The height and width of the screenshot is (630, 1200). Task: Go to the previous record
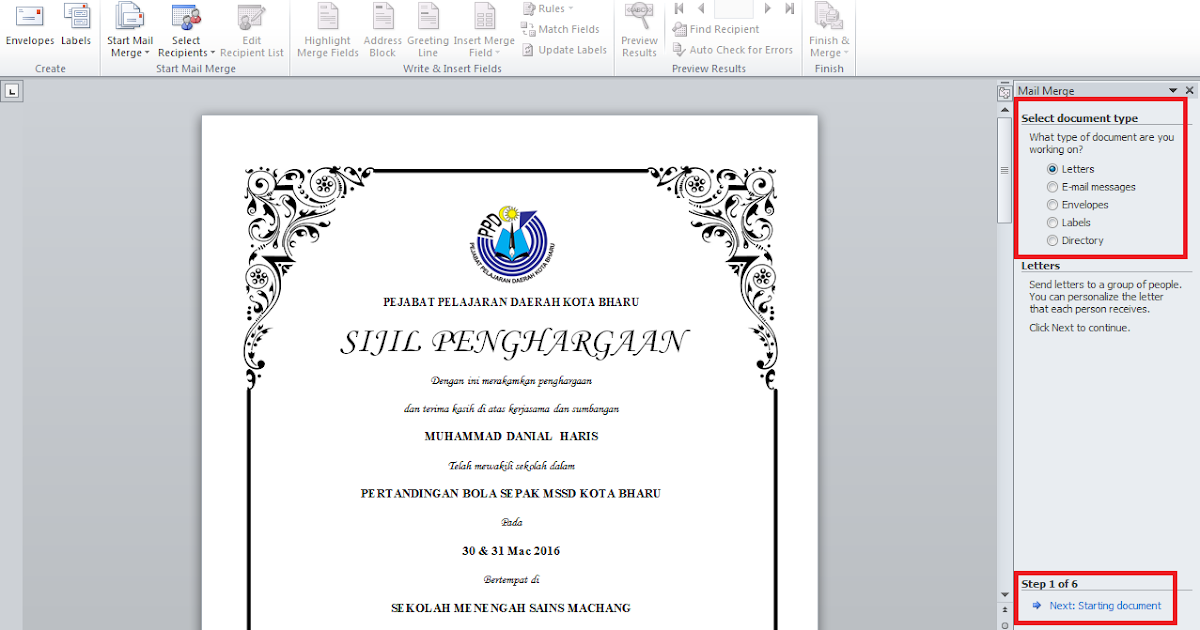(x=701, y=8)
